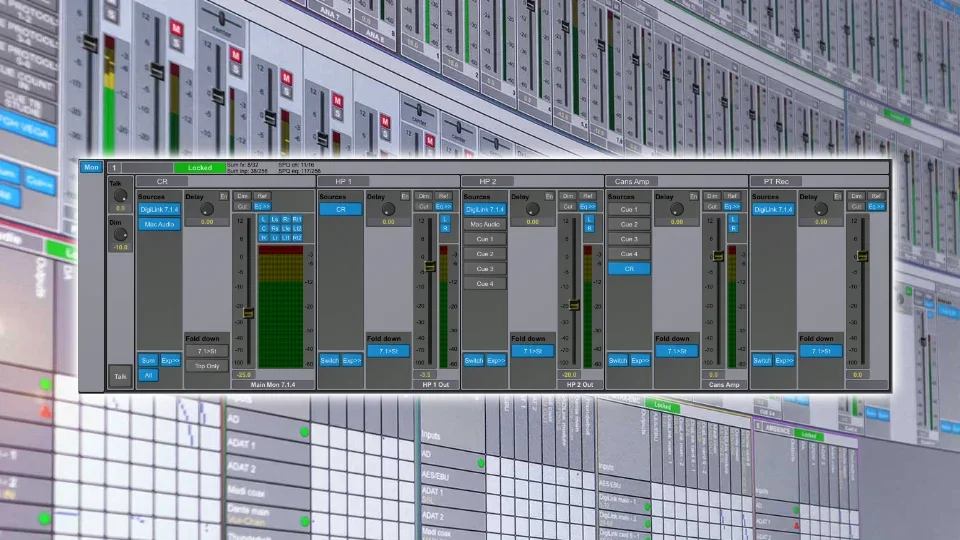Open the Mon tab
The image size is (960, 540).
pos(91,167)
